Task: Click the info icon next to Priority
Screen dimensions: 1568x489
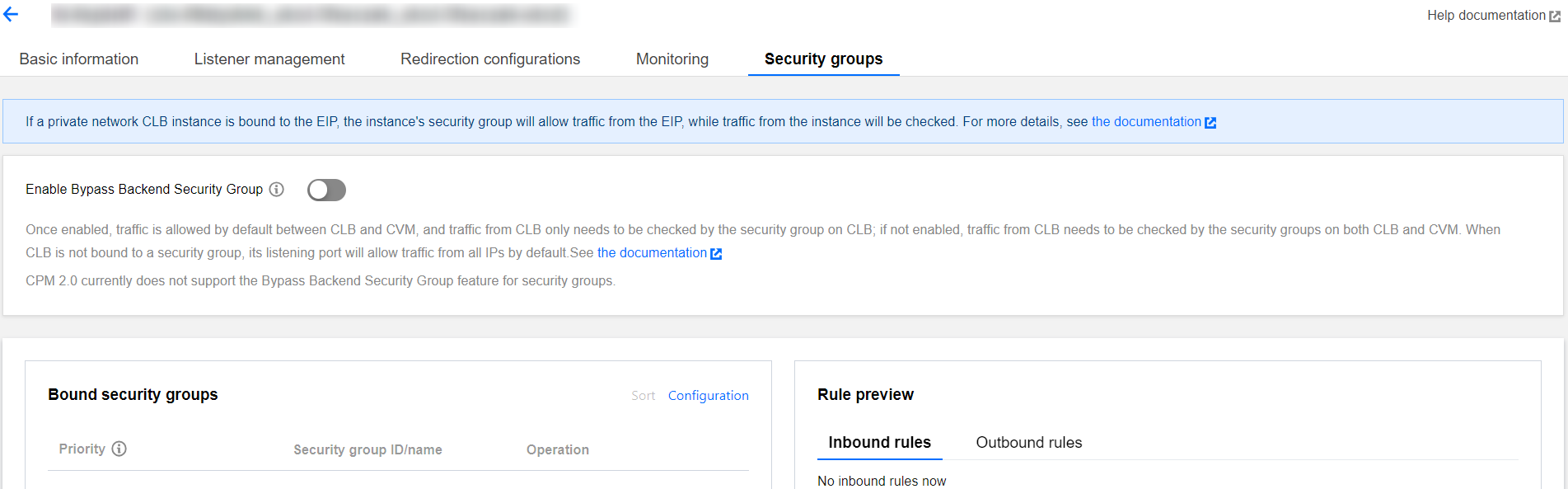Action: 119,449
